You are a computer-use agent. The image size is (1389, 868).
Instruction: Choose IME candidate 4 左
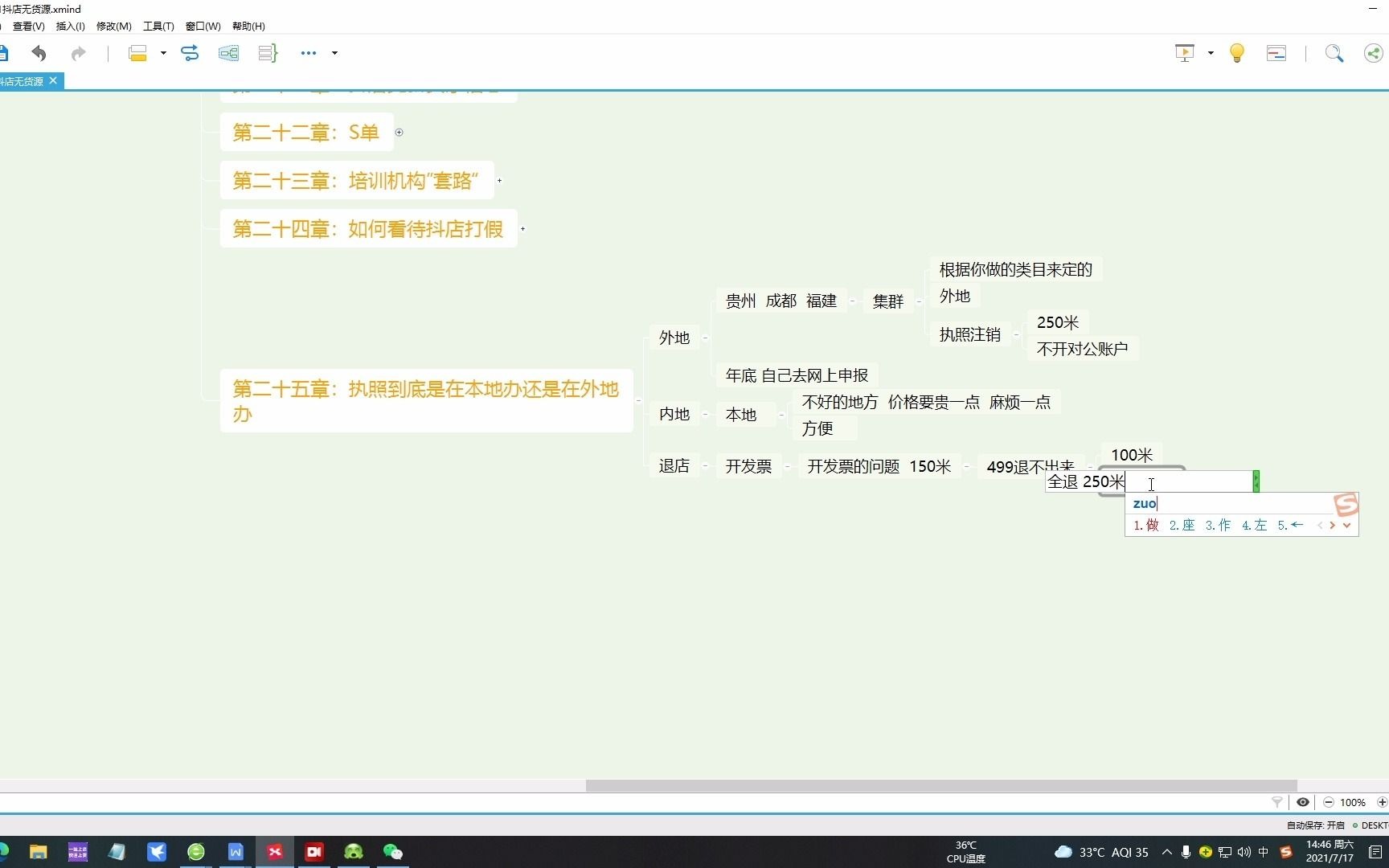[x=1254, y=525]
